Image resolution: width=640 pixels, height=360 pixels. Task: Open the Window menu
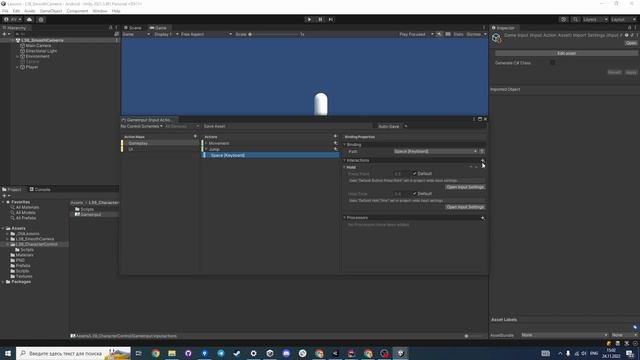click(100, 11)
